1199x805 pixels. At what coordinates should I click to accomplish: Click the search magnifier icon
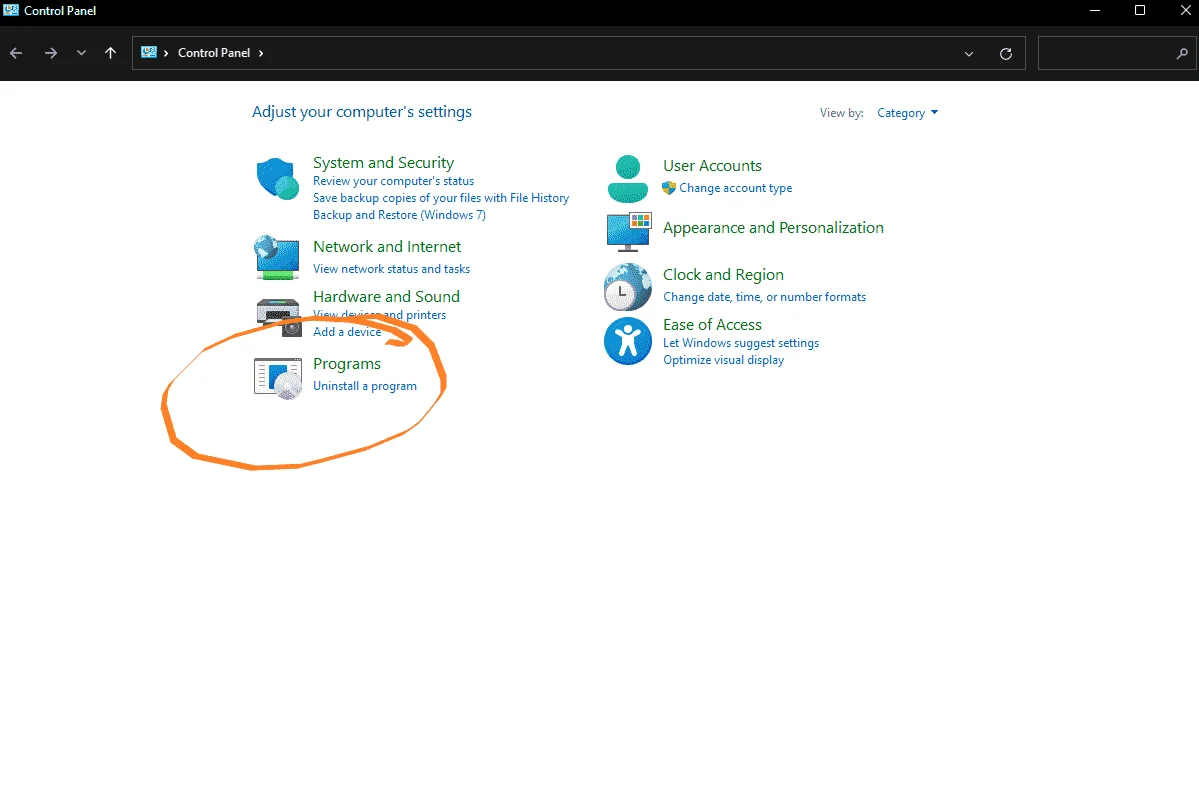[x=1181, y=54]
